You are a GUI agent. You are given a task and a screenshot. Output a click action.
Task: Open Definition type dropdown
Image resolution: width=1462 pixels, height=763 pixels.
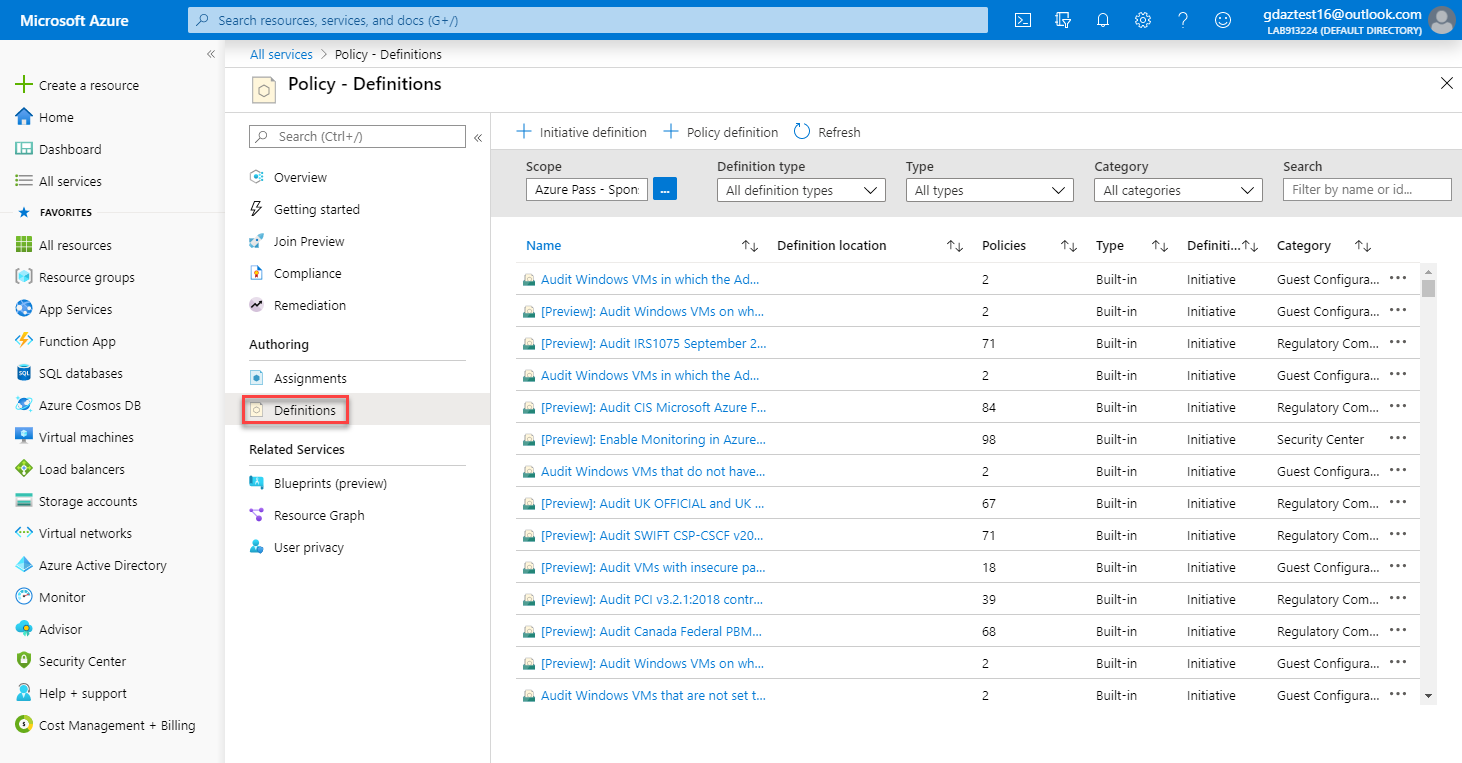[x=801, y=190]
